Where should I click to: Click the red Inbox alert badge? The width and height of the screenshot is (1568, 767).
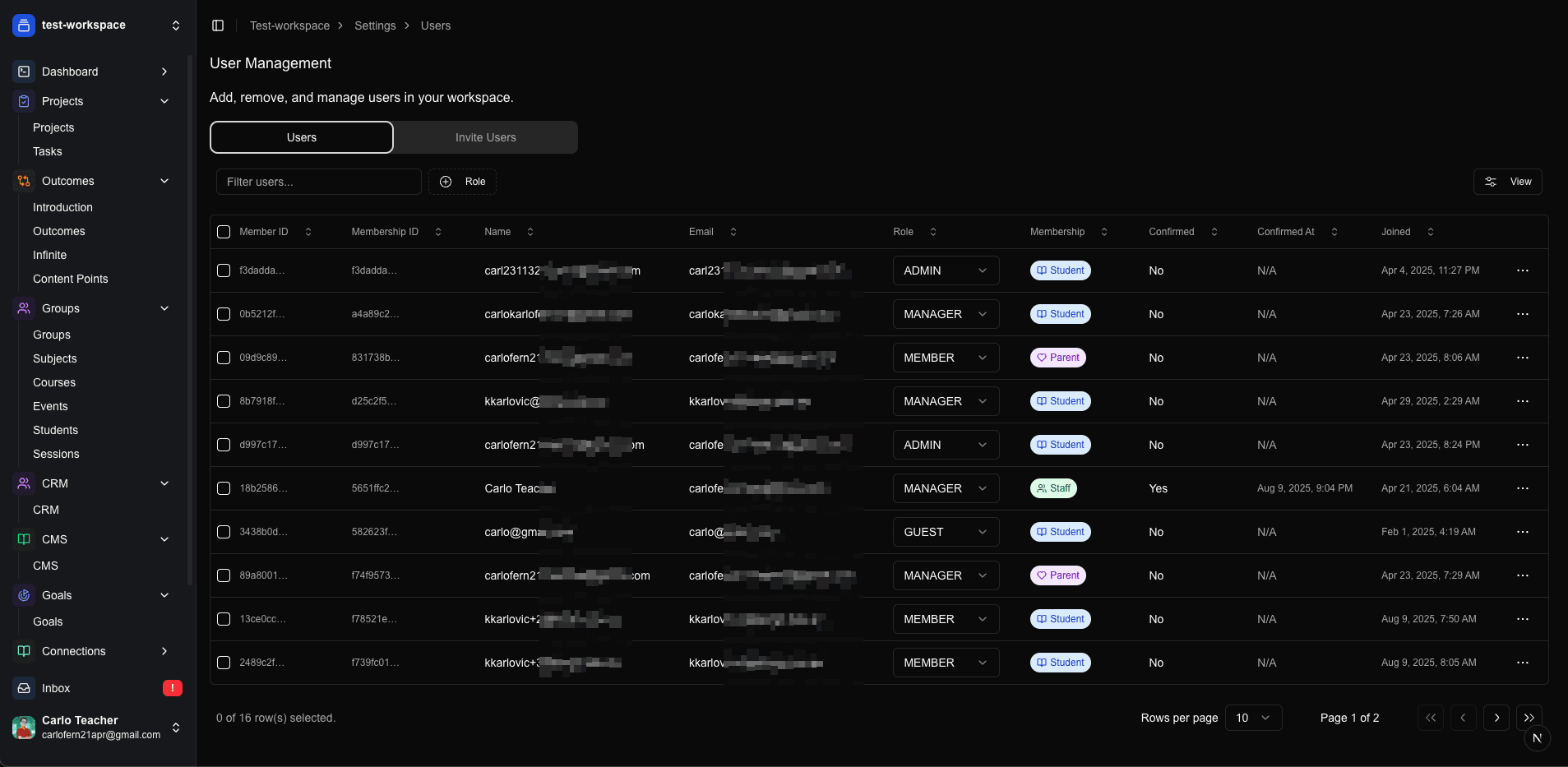(173, 688)
